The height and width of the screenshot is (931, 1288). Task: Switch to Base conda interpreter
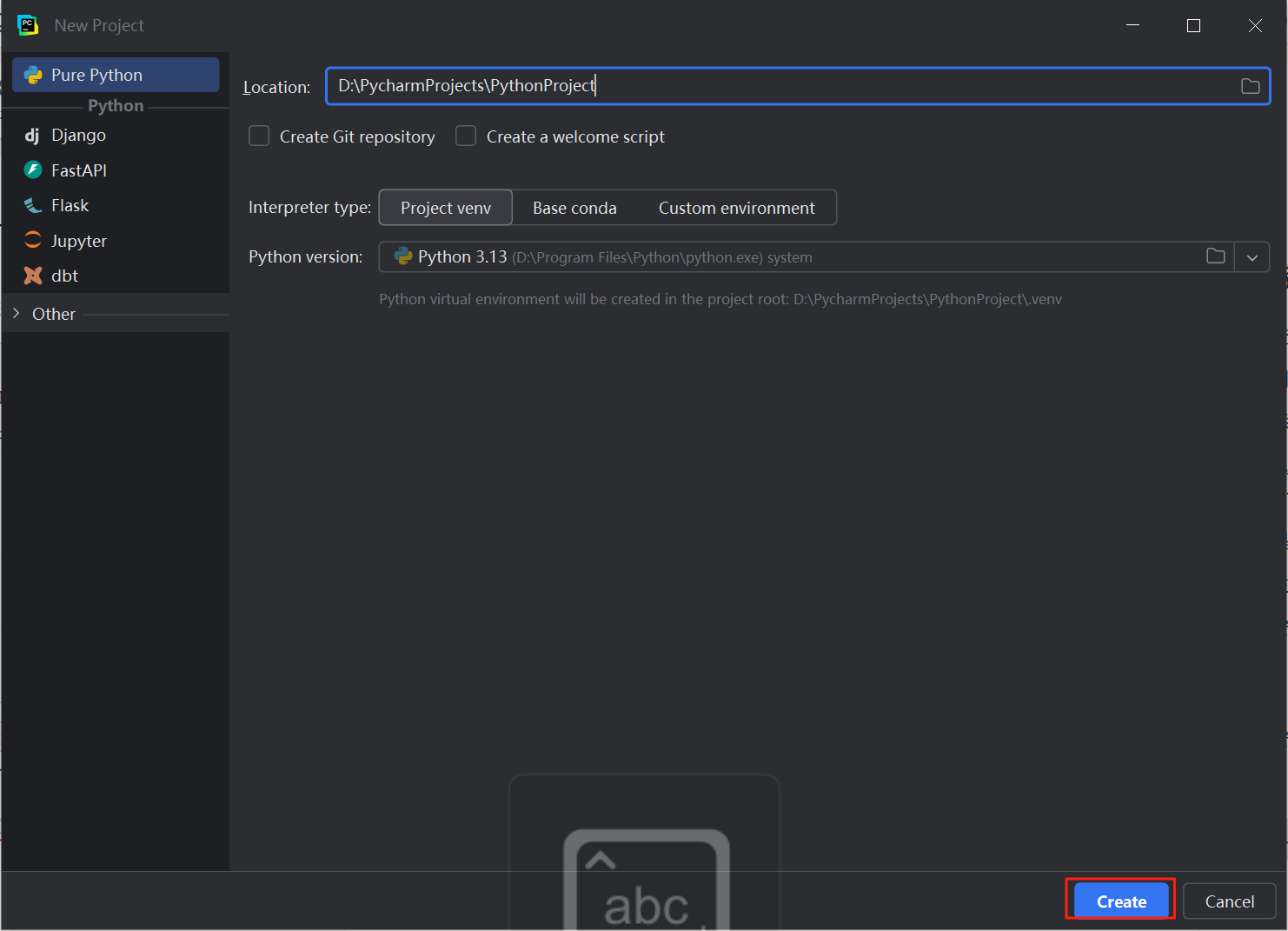coord(574,208)
